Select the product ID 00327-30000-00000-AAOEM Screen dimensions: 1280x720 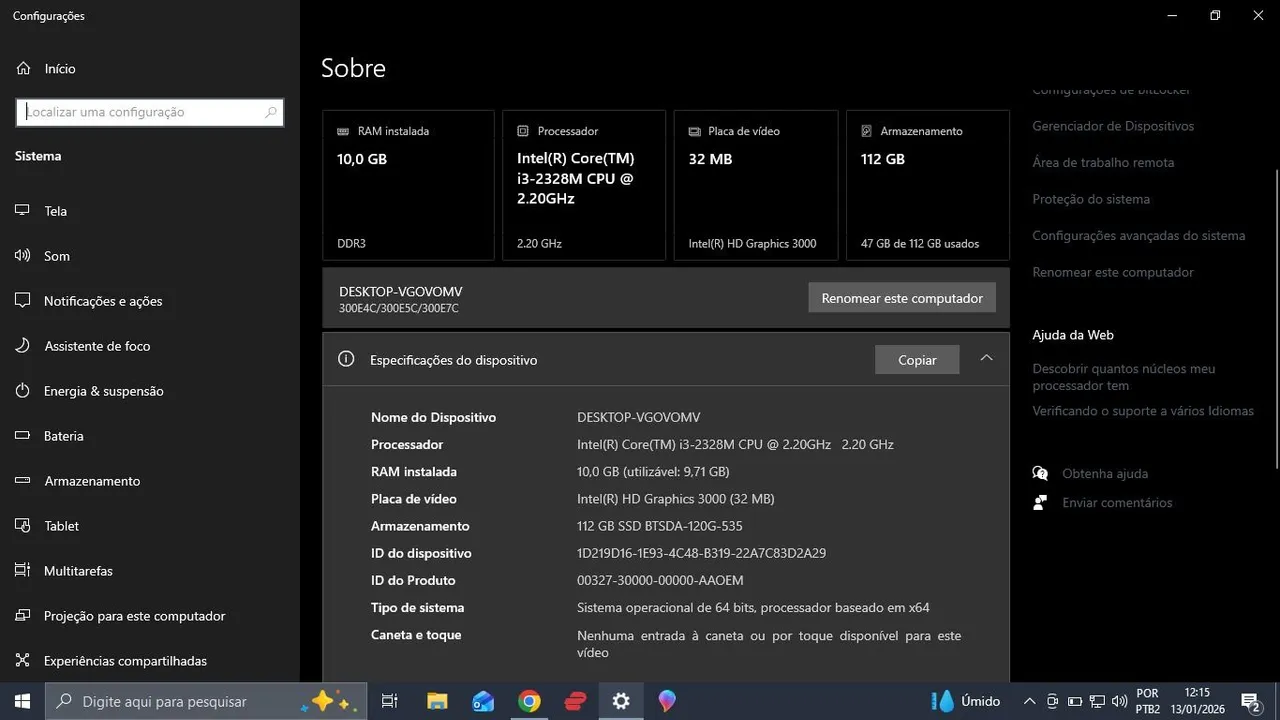point(660,580)
